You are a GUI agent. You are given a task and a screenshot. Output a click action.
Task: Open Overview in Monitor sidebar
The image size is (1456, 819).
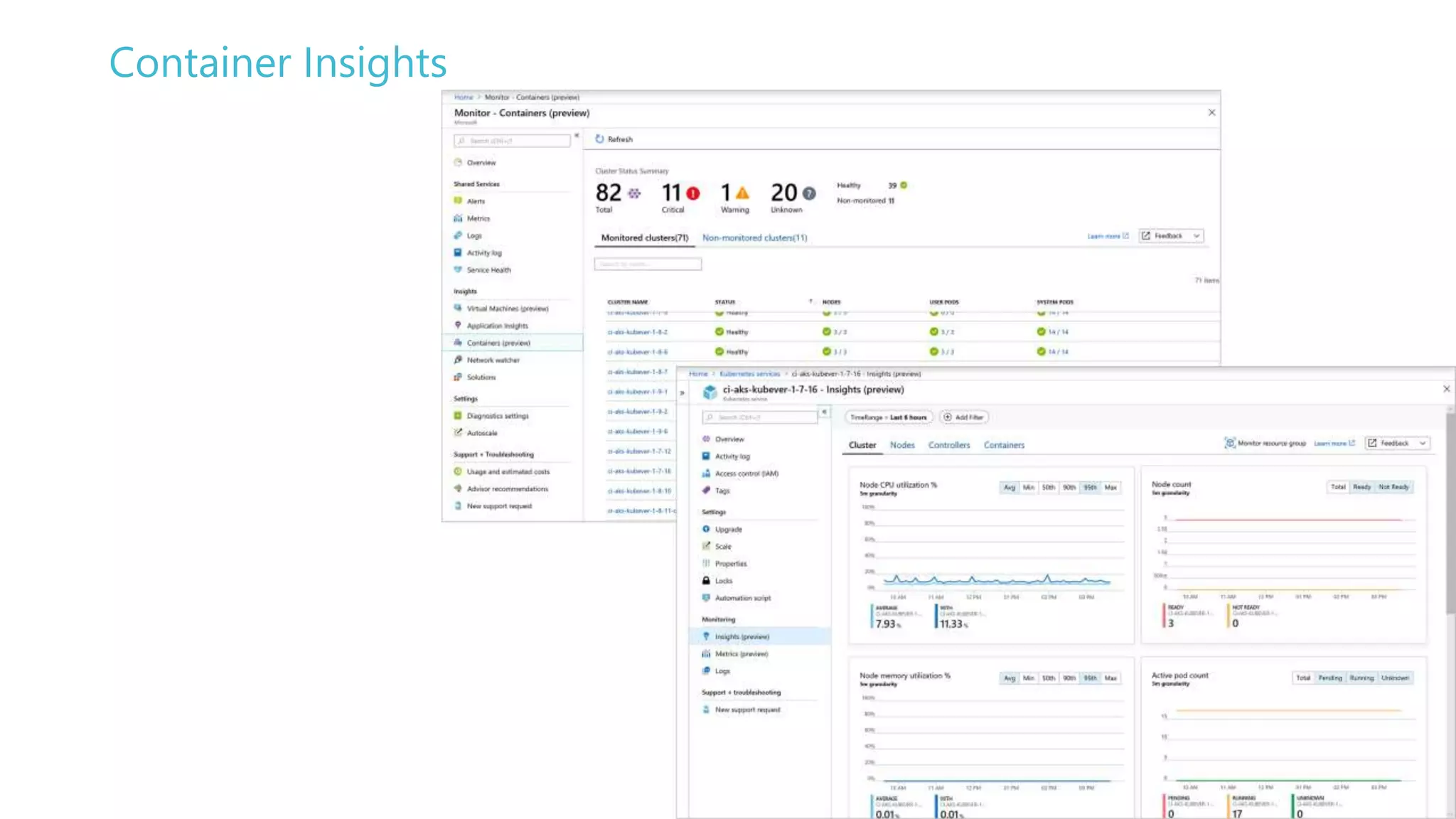tap(481, 163)
